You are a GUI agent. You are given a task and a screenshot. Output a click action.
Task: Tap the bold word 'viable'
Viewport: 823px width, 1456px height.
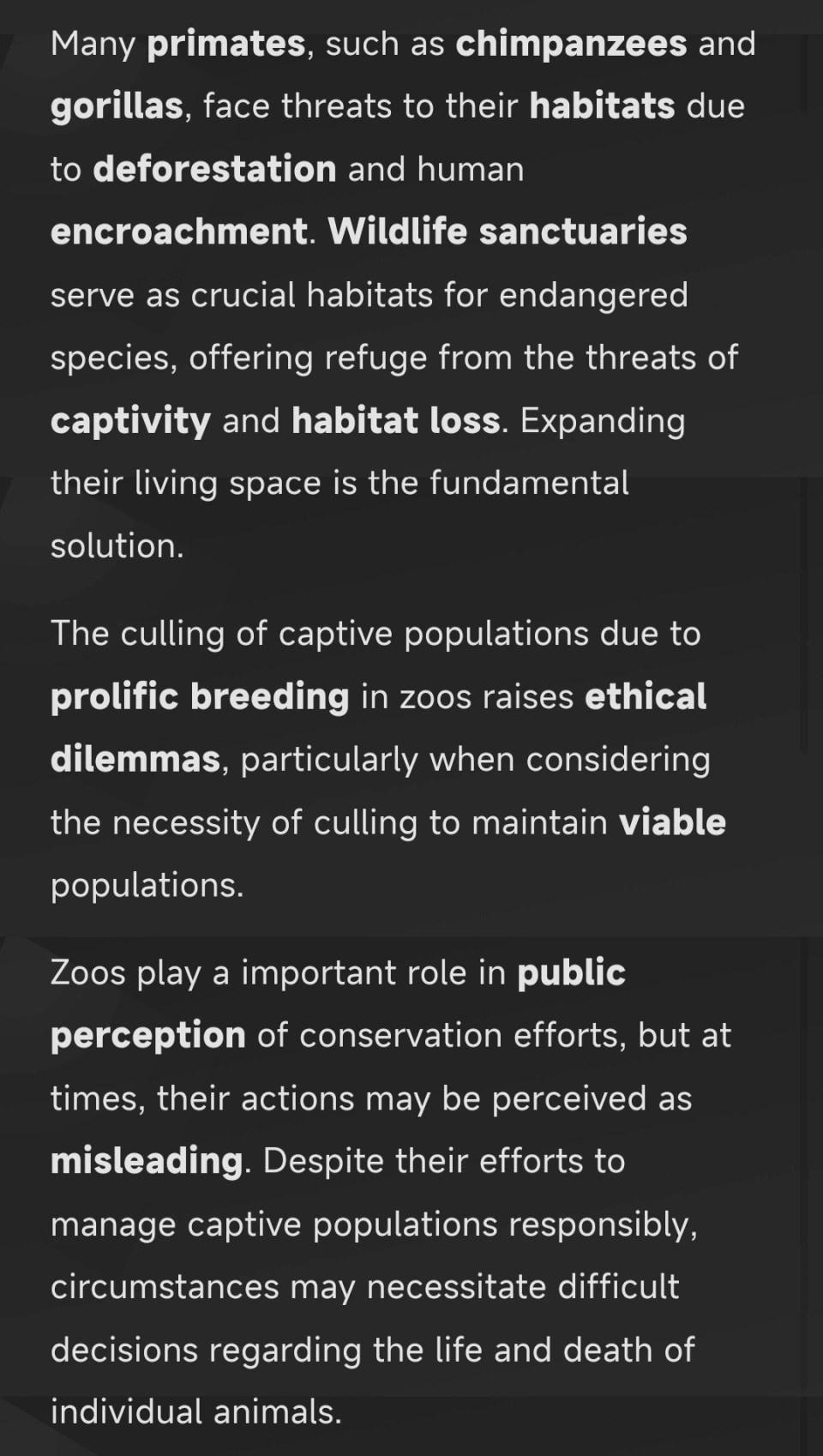(672, 822)
